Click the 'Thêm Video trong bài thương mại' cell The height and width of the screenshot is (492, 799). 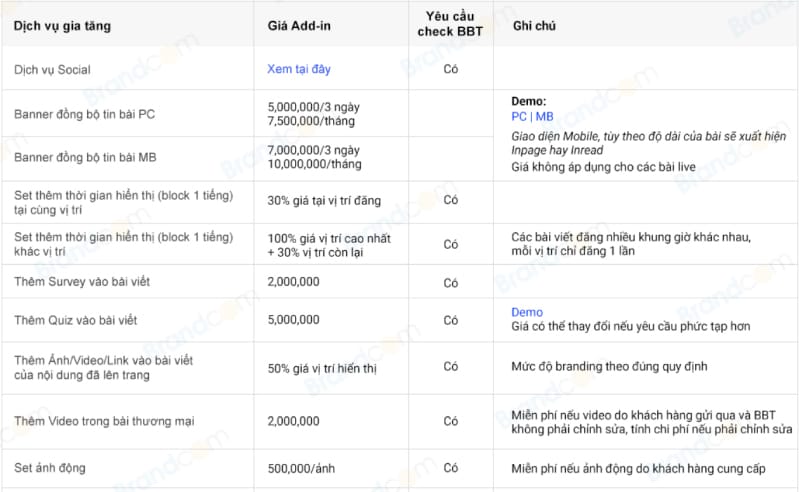click(98, 422)
